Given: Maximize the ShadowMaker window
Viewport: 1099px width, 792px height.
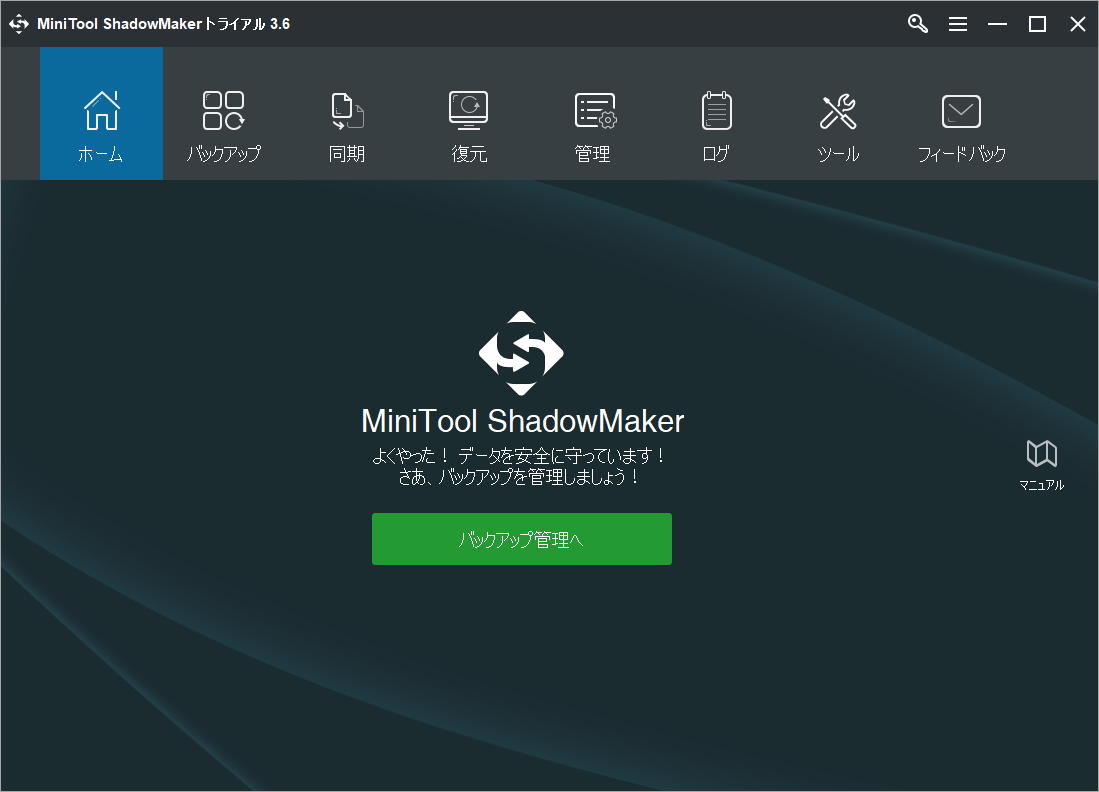Looking at the screenshot, I should pos(1037,24).
